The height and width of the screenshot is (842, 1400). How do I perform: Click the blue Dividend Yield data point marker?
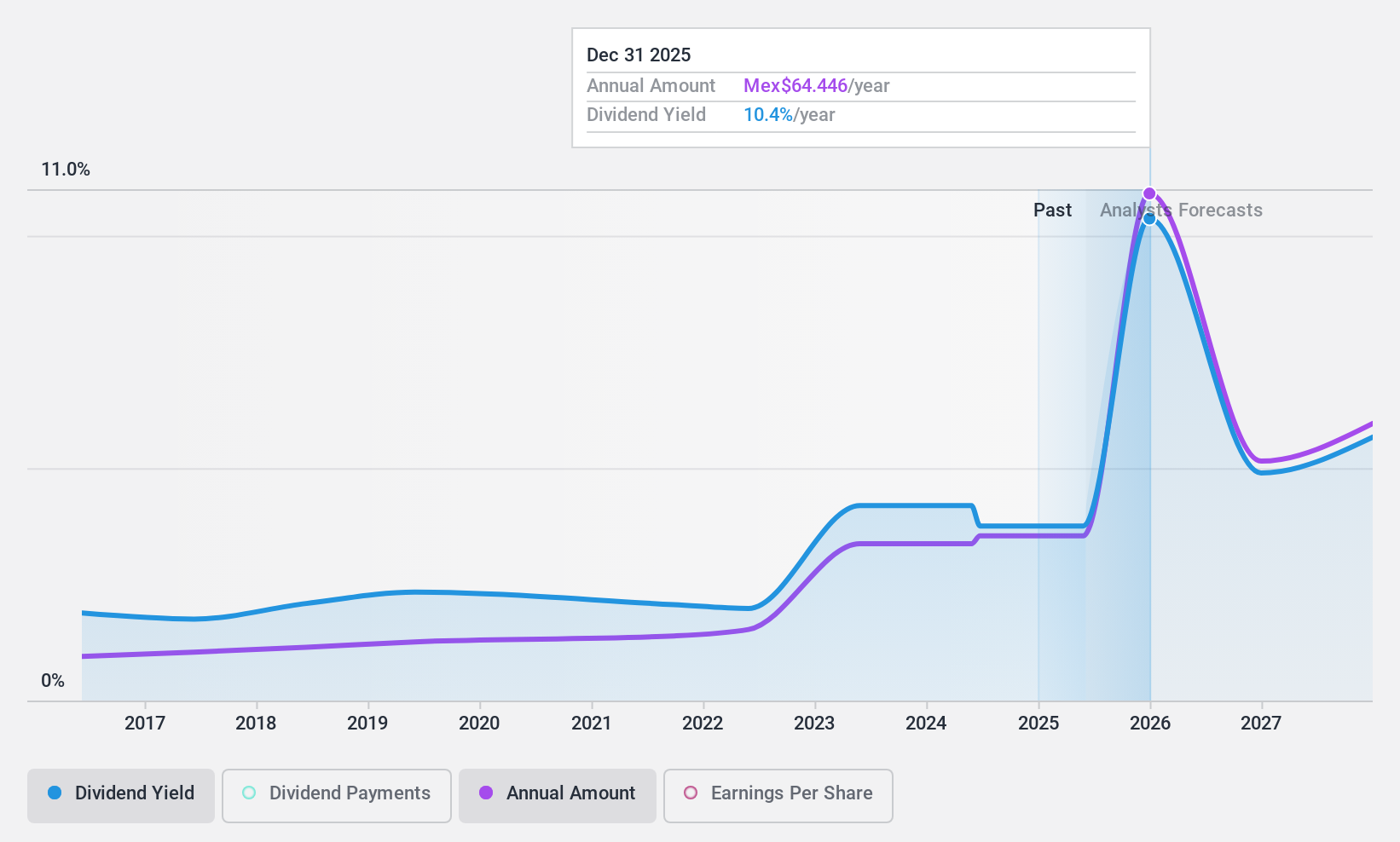coord(1149,219)
